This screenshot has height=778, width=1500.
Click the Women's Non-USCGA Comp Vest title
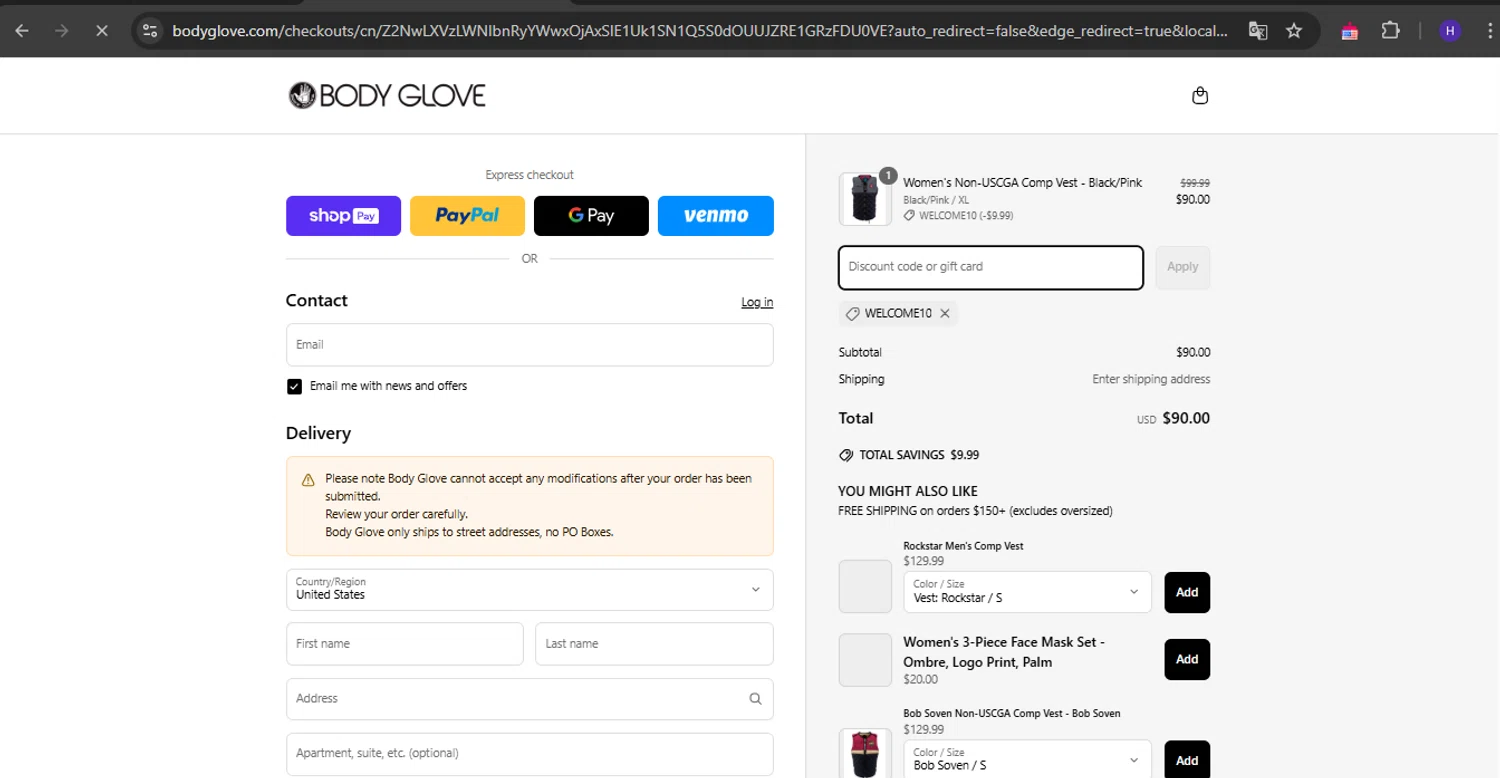[1022, 183]
